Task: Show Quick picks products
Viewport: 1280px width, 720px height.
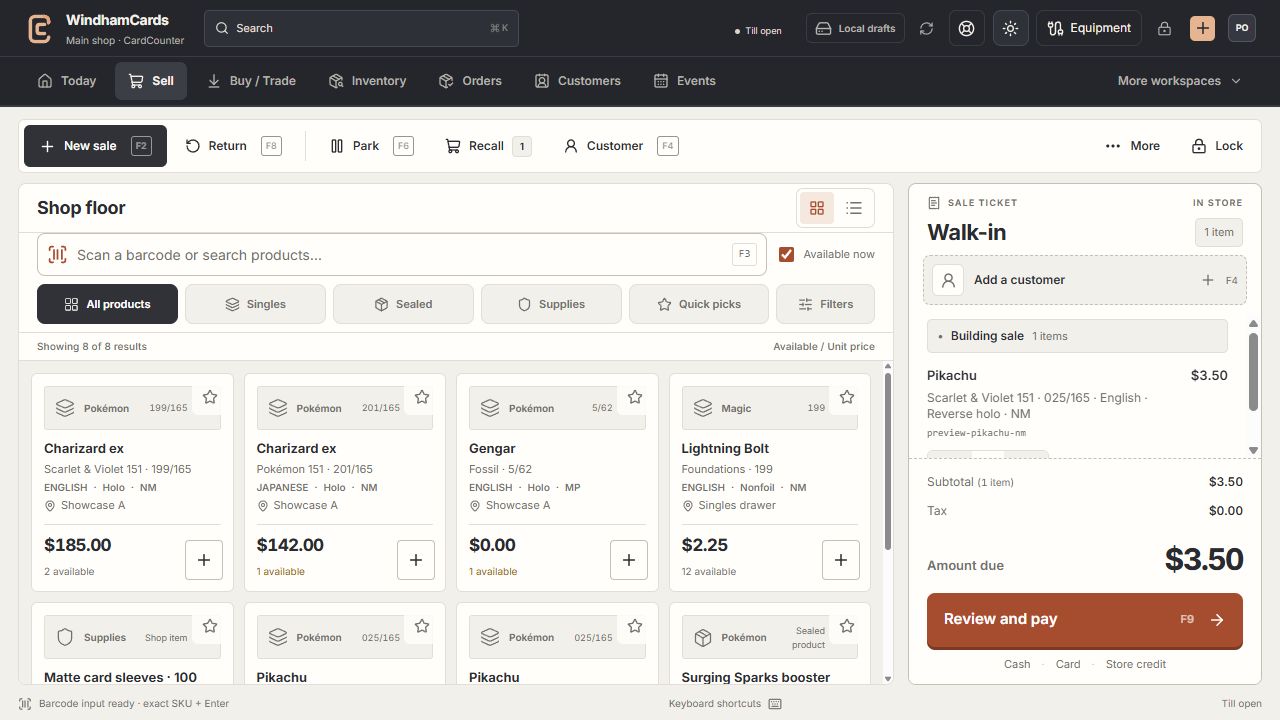Action: (x=699, y=304)
